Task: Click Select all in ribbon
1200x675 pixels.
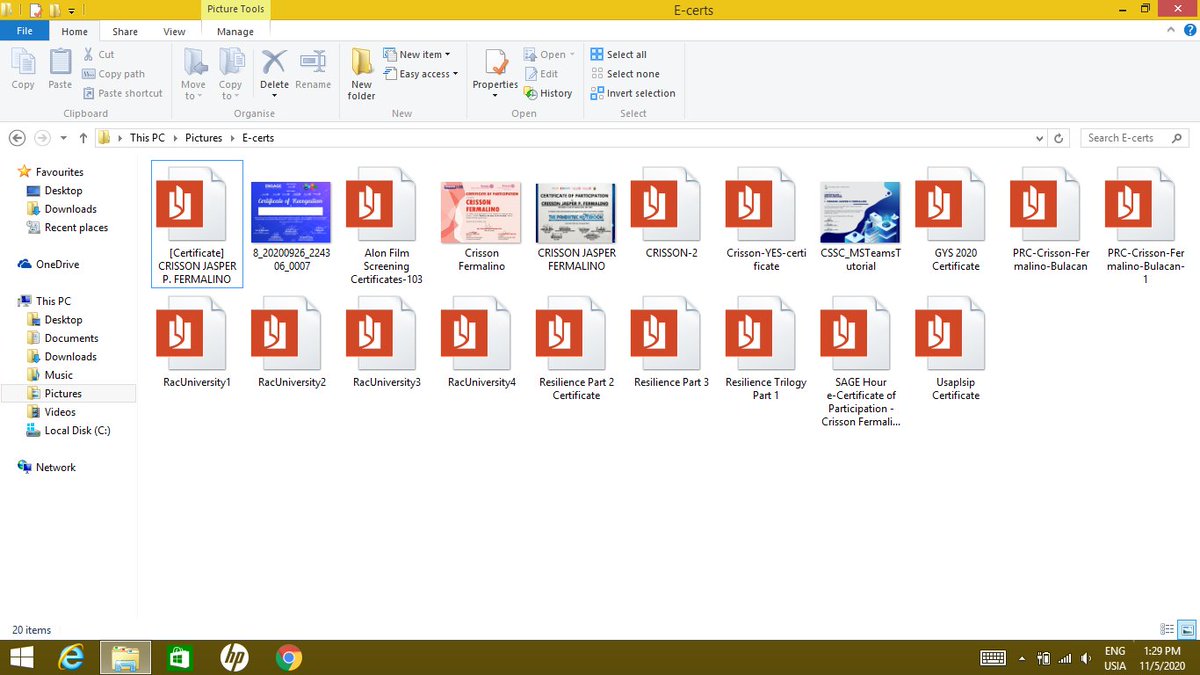Action: [619, 55]
